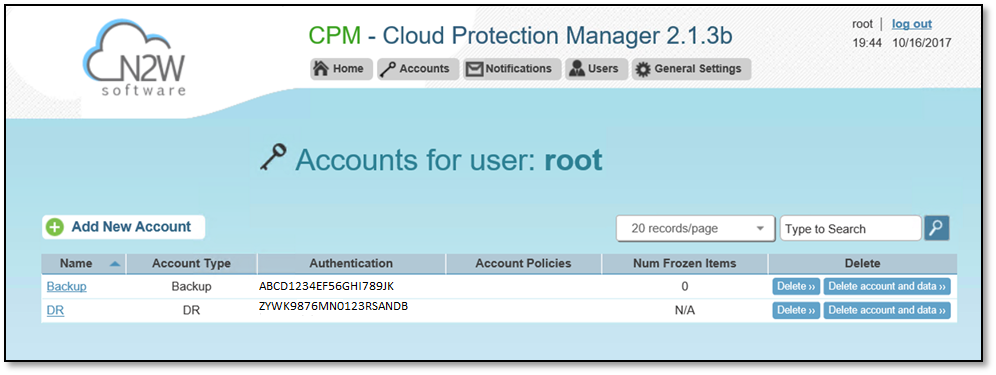996x375 pixels.
Task: Click the Account Policies column header
Action: [523, 263]
